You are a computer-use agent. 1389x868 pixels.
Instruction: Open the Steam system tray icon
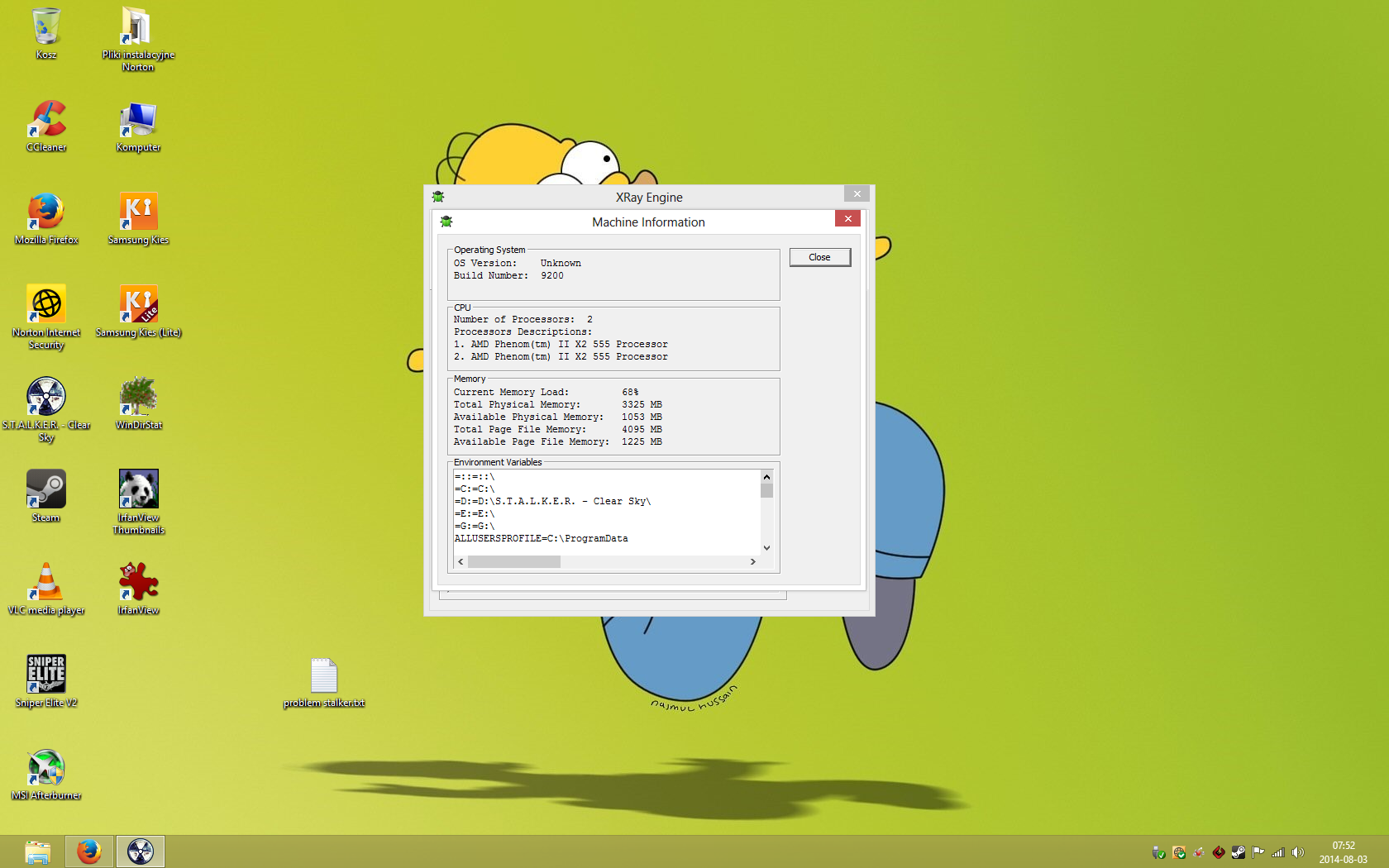1239,852
